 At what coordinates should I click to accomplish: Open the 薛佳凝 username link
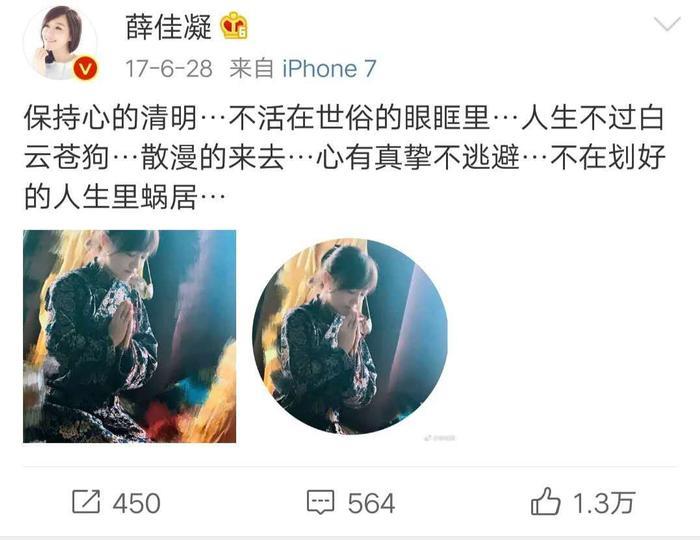(169, 26)
